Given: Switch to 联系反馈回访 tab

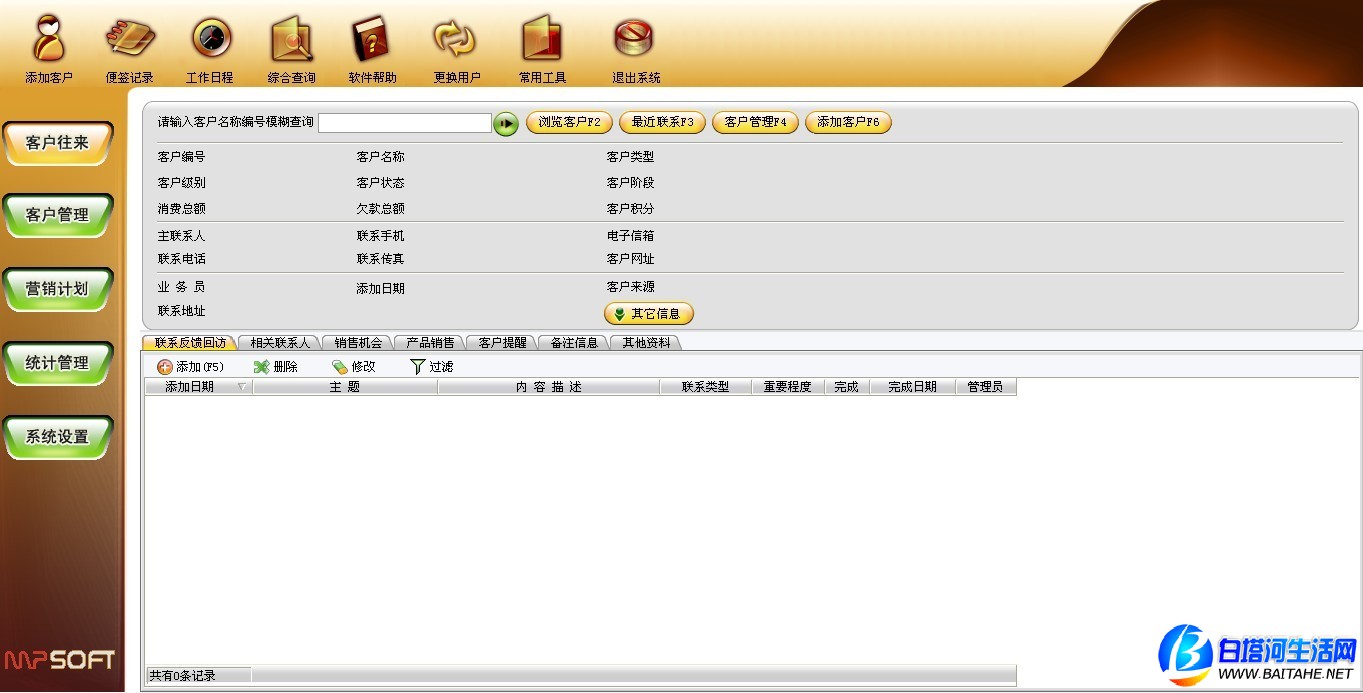Looking at the screenshot, I should [190, 343].
